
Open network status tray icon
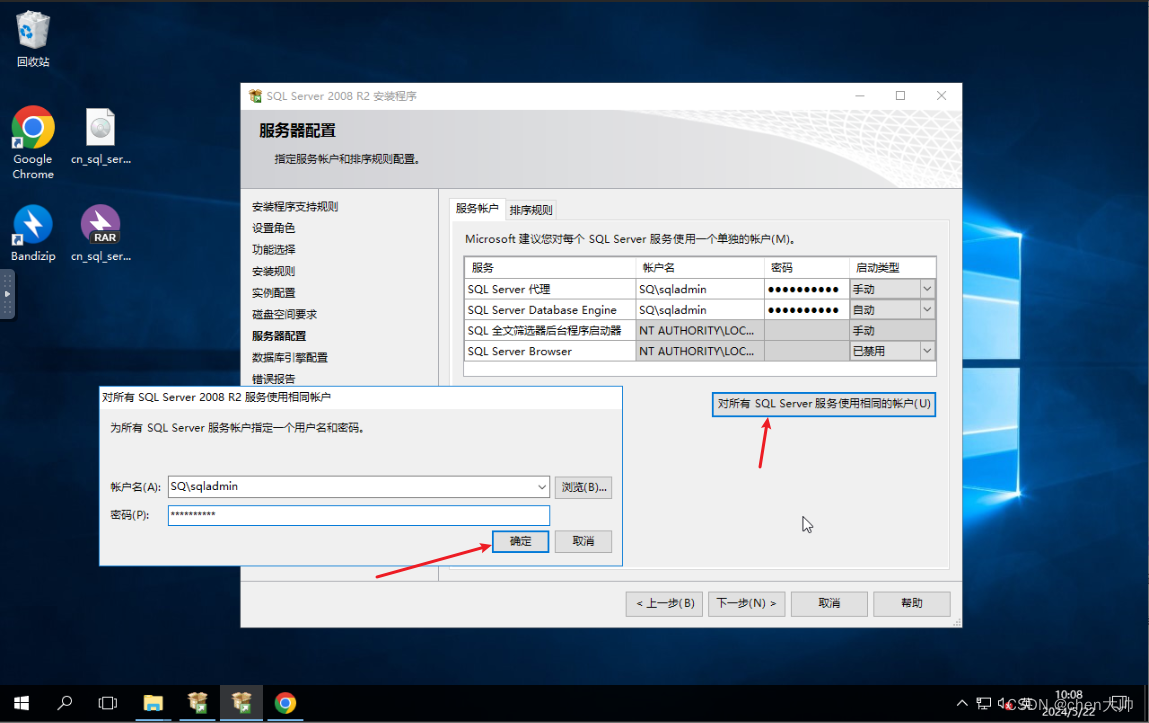[x=983, y=703]
